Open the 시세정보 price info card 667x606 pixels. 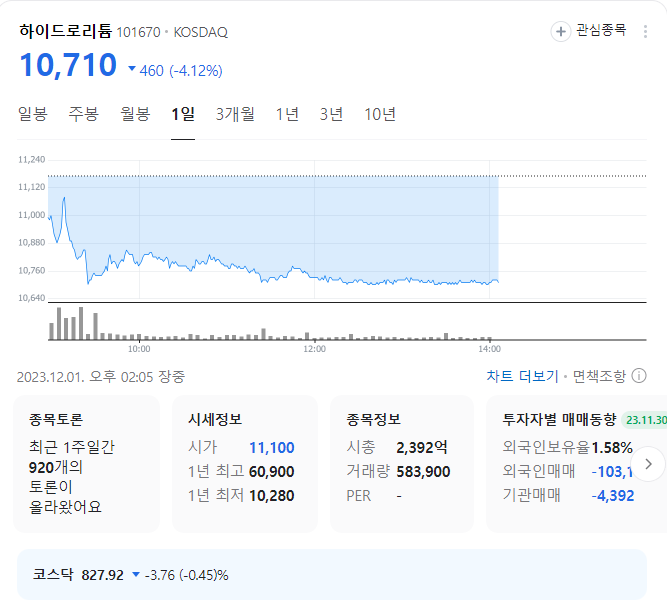coord(245,464)
